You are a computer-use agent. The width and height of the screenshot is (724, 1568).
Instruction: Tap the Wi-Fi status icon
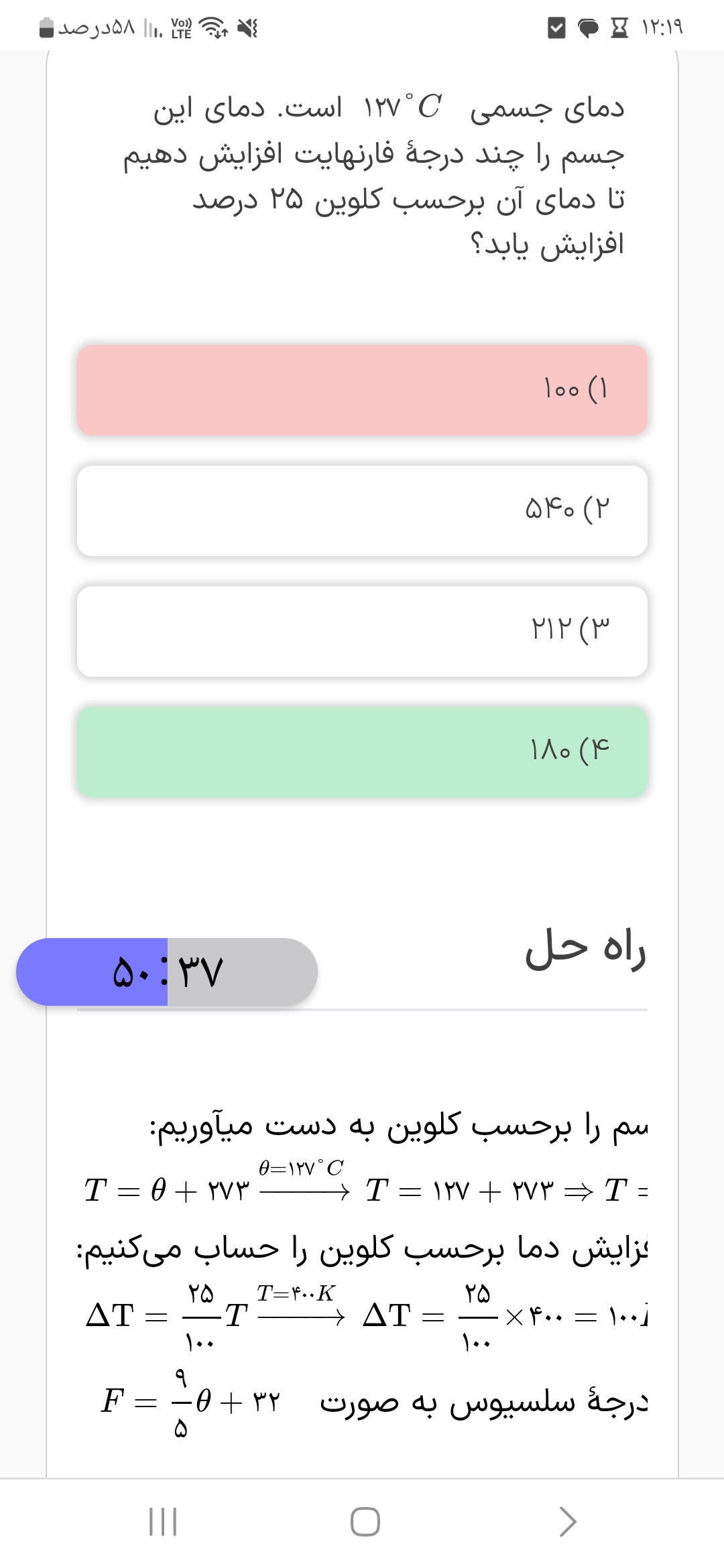pos(215,28)
